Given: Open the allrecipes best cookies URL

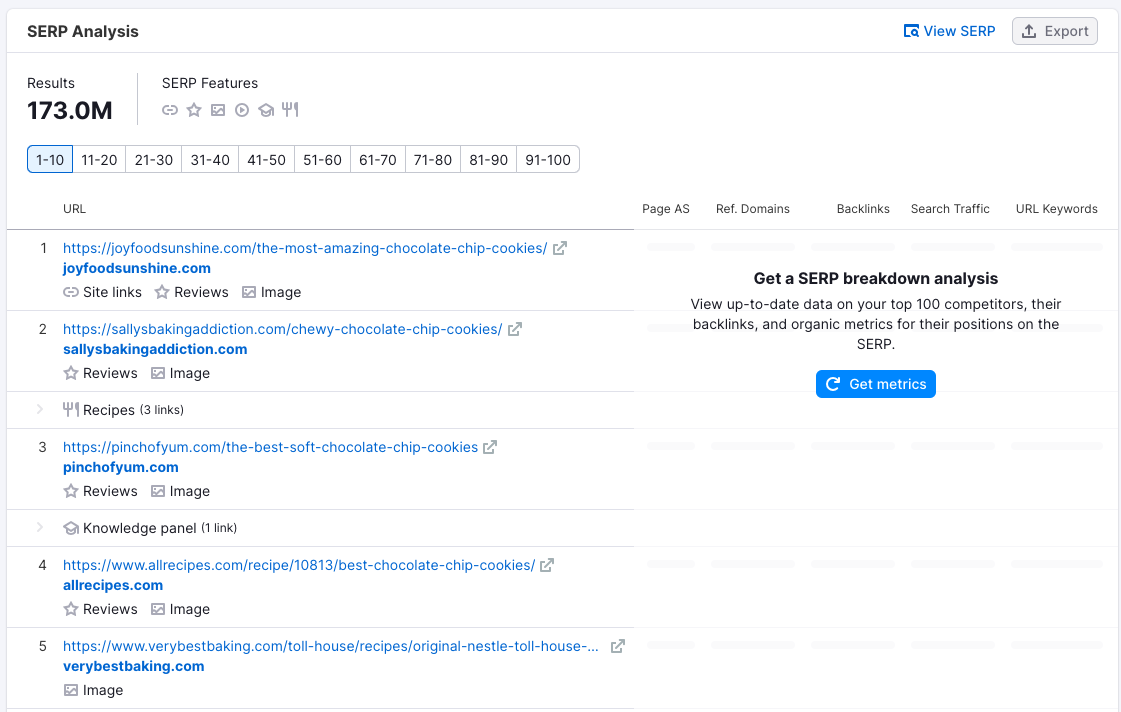Looking at the screenshot, I should pyautogui.click(x=299, y=565).
